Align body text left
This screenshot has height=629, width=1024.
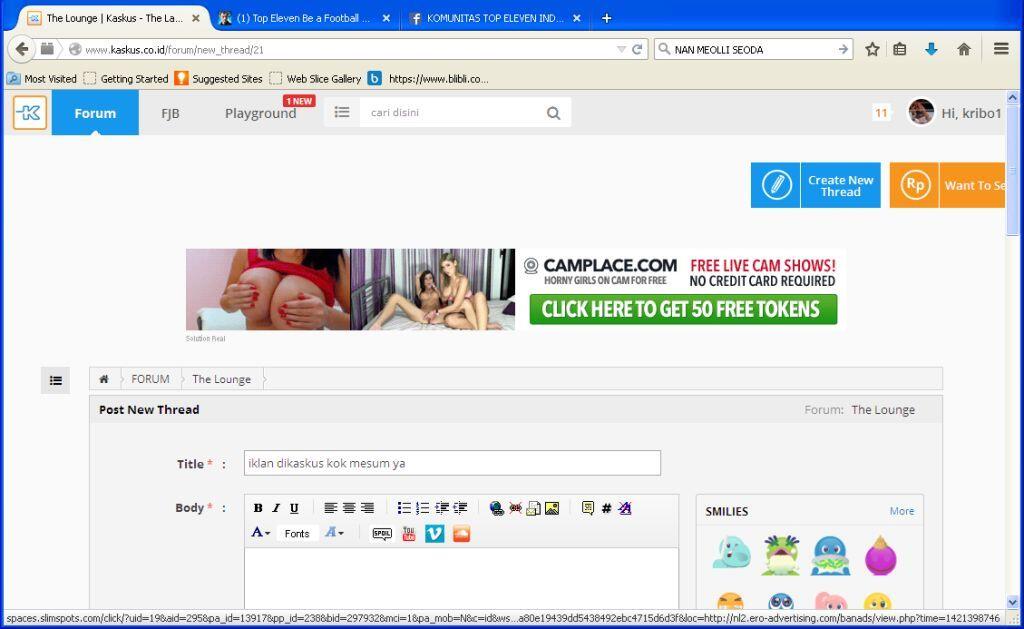(330, 508)
